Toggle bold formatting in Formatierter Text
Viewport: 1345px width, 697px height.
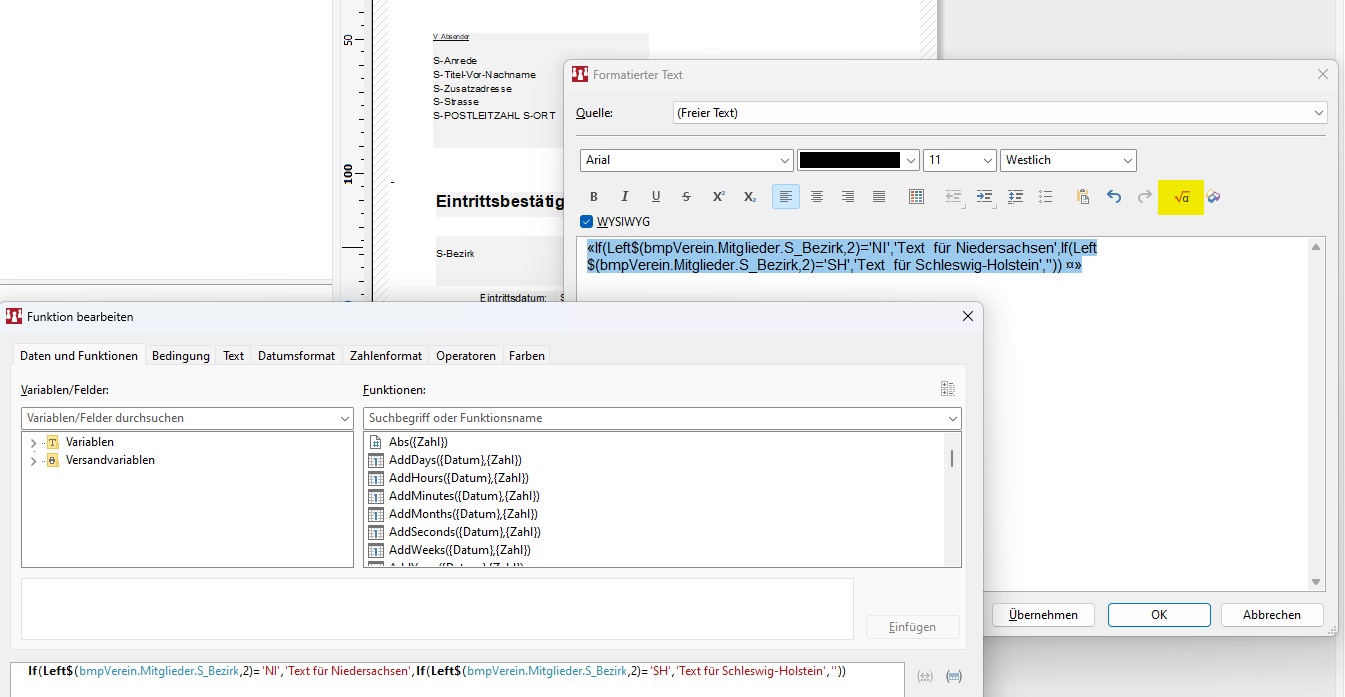coord(594,197)
